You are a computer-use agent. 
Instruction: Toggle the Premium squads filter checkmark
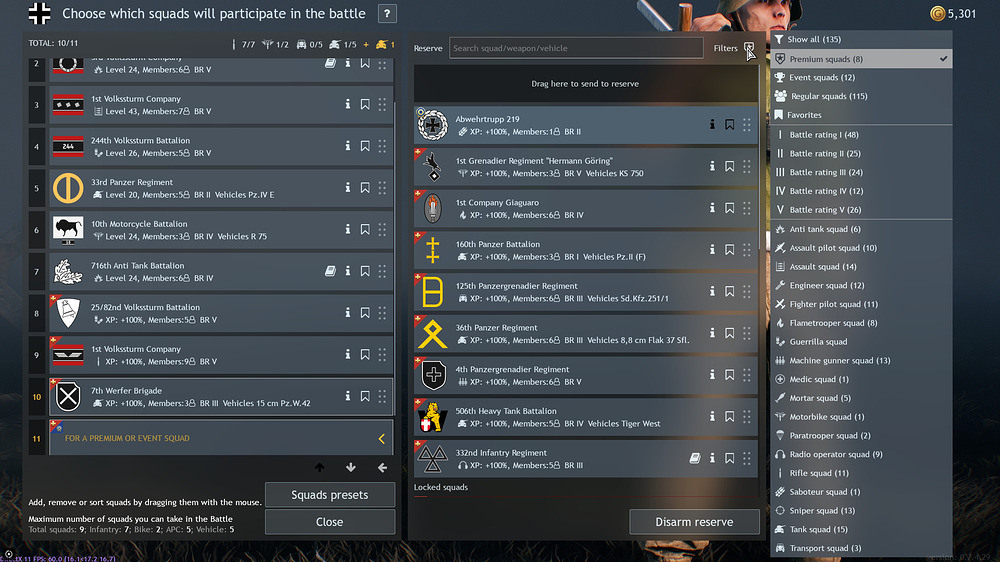pyautogui.click(x=943, y=59)
